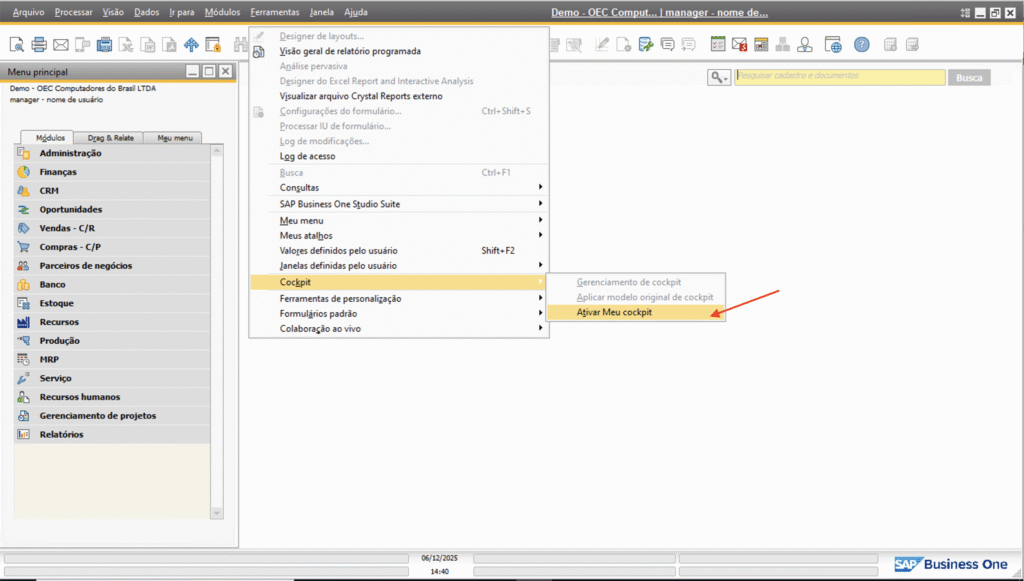This screenshot has width=1024, height=581.
Task: Open the search magnifier dropdown
Action: pos(719,77)
